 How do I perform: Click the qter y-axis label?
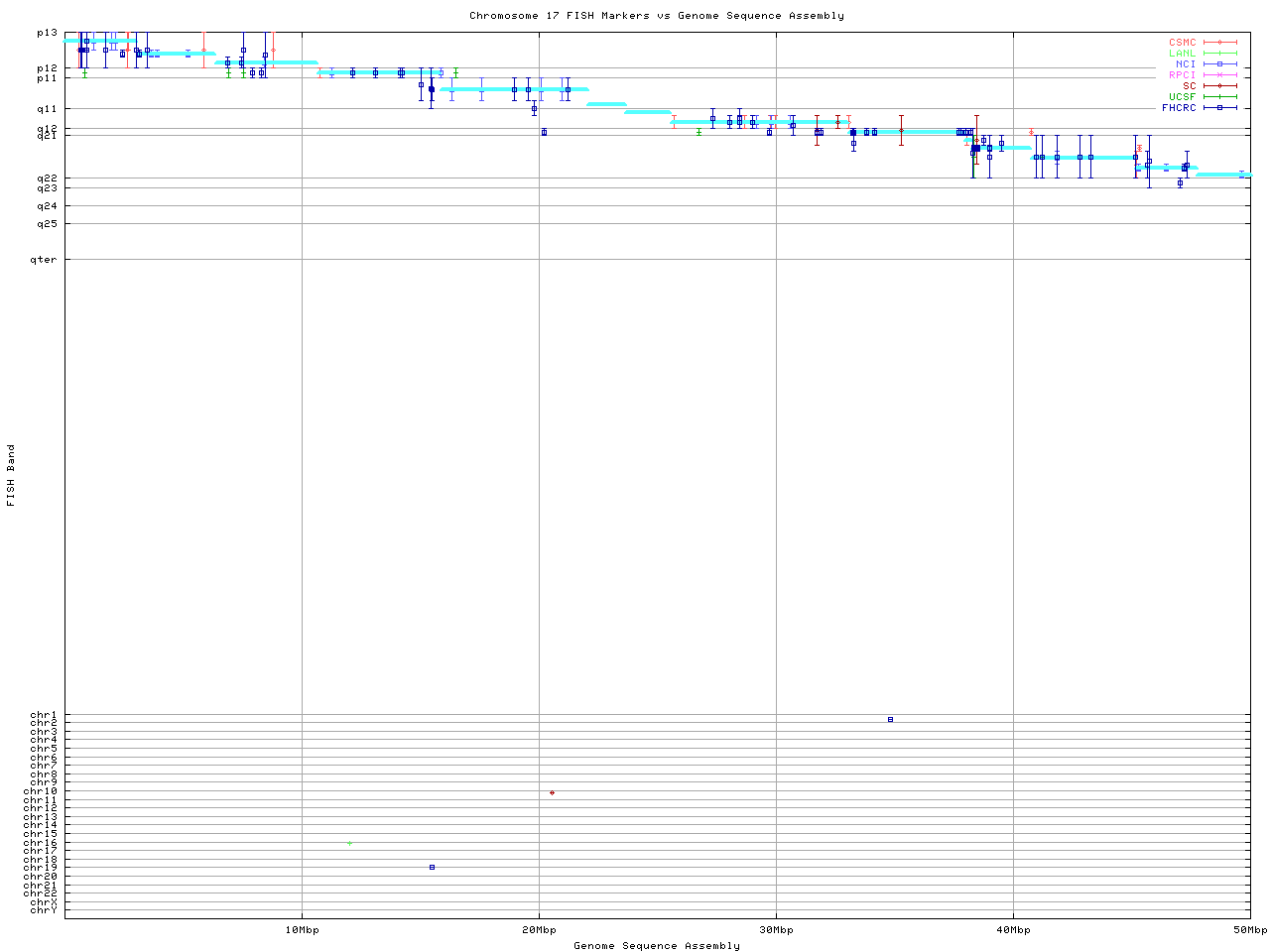(46, 260)
